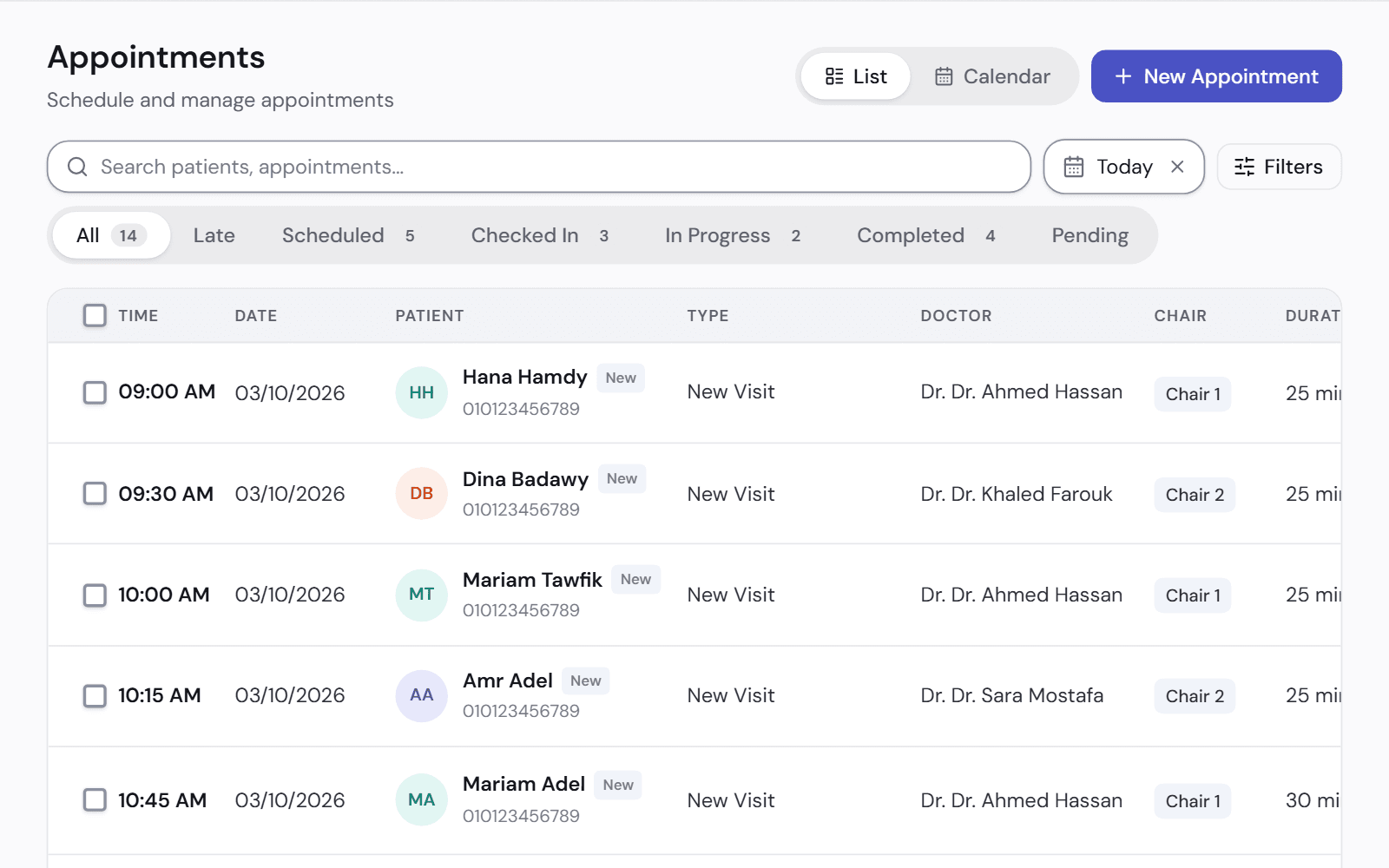Switch to Calendar view
Viewport: 1389px width, 868px height.
click(992, 76)
